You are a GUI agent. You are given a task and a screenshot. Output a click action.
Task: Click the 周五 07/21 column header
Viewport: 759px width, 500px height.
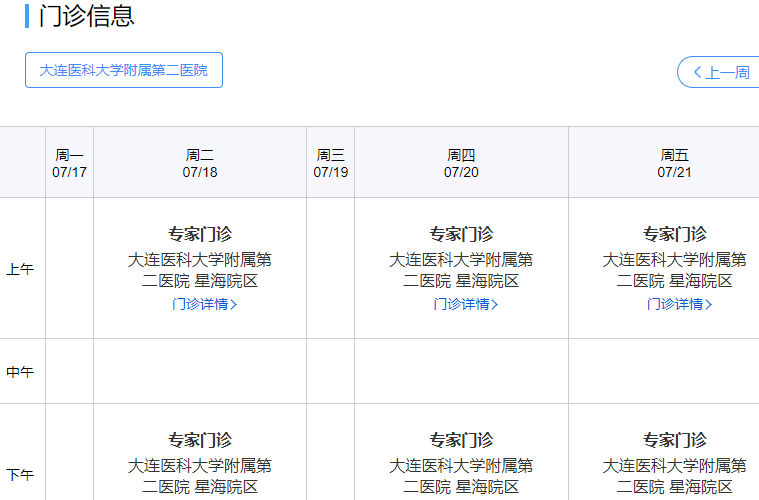pos(674,163)
